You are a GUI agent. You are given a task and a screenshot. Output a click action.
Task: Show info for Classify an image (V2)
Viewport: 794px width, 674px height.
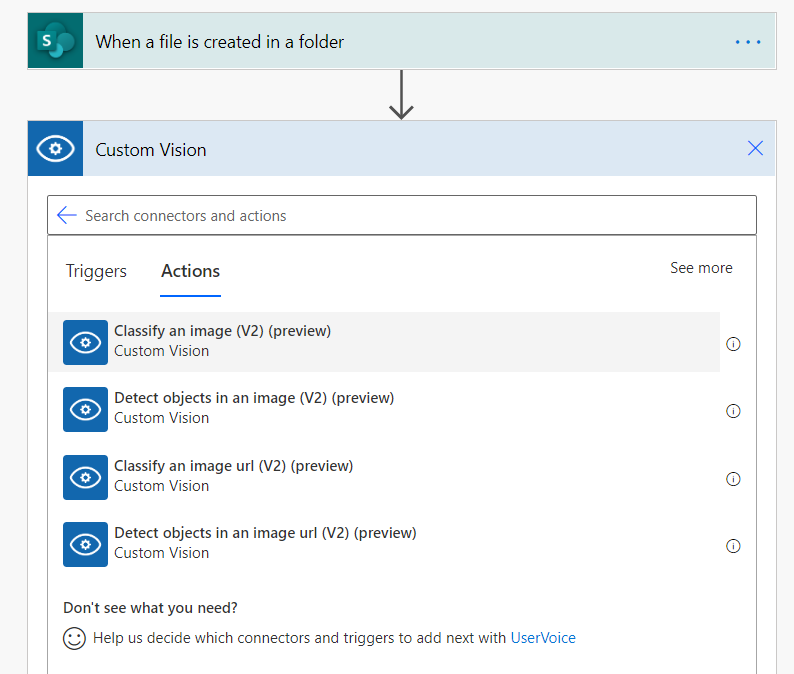[x=733, y=344]
